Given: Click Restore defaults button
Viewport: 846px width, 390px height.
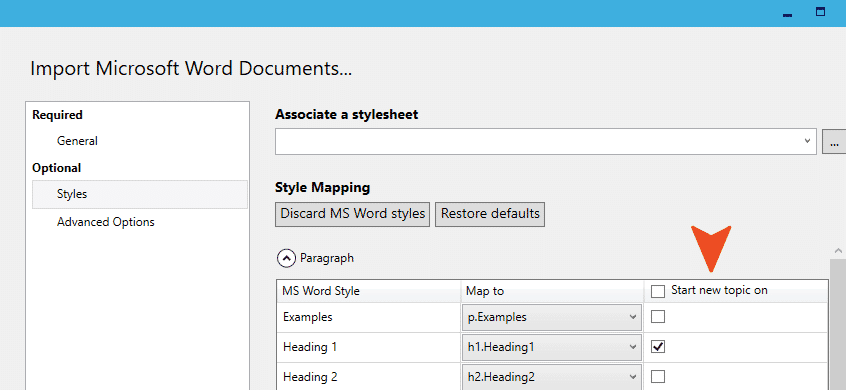Looking at the screenshot, I should [490, 214].
